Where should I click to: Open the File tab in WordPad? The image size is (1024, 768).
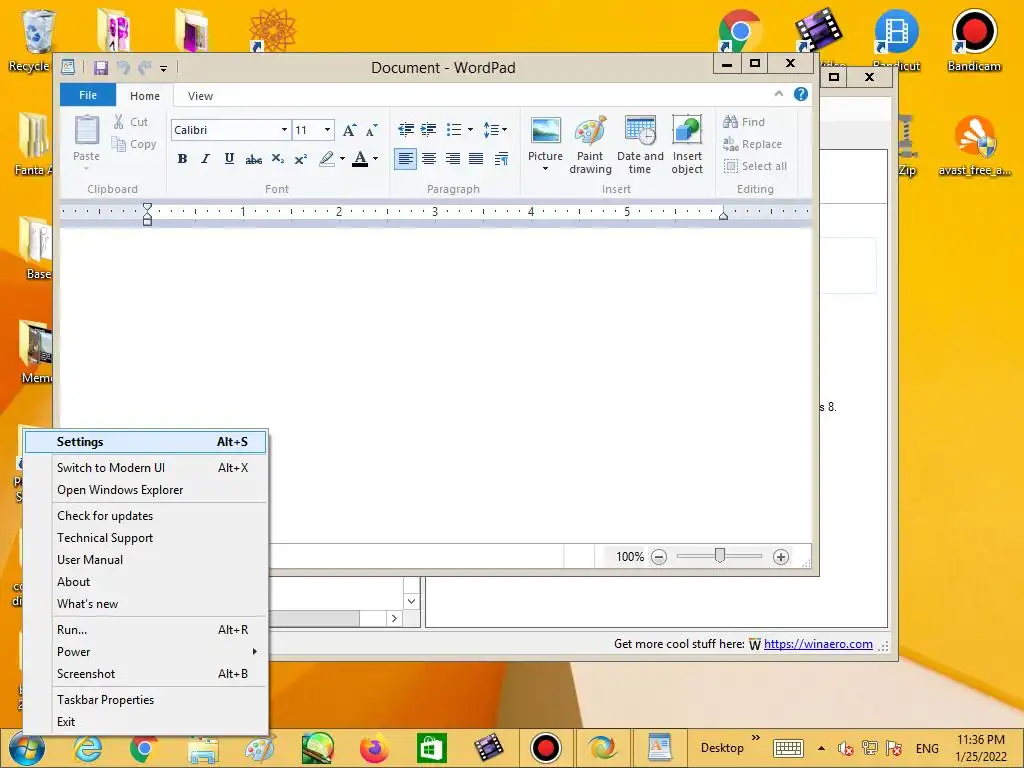point(88,95)
